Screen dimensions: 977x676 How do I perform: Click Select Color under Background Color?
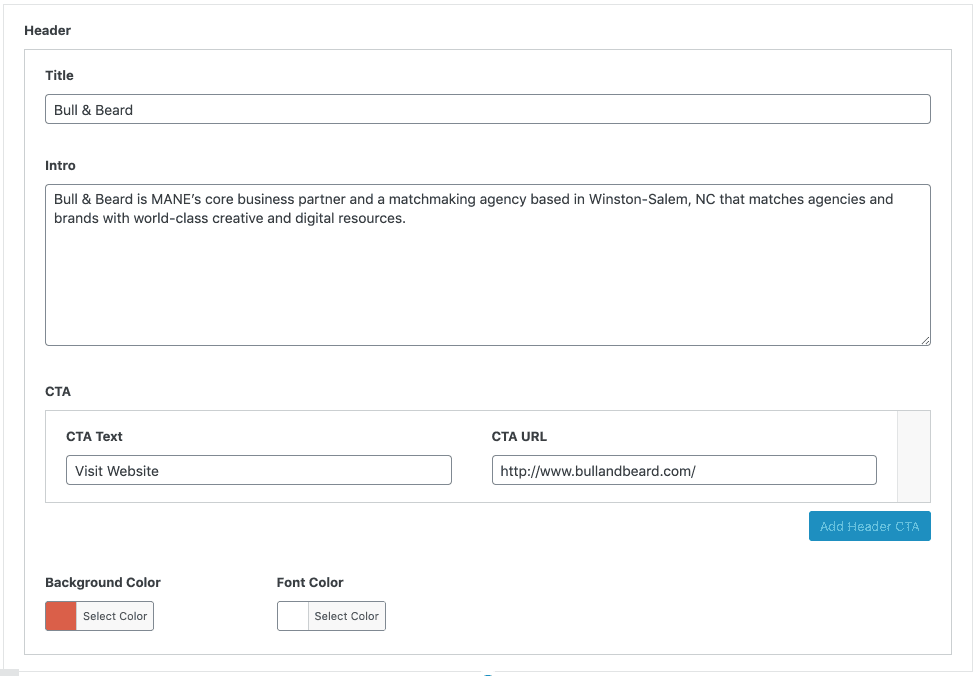click(115, 616)
